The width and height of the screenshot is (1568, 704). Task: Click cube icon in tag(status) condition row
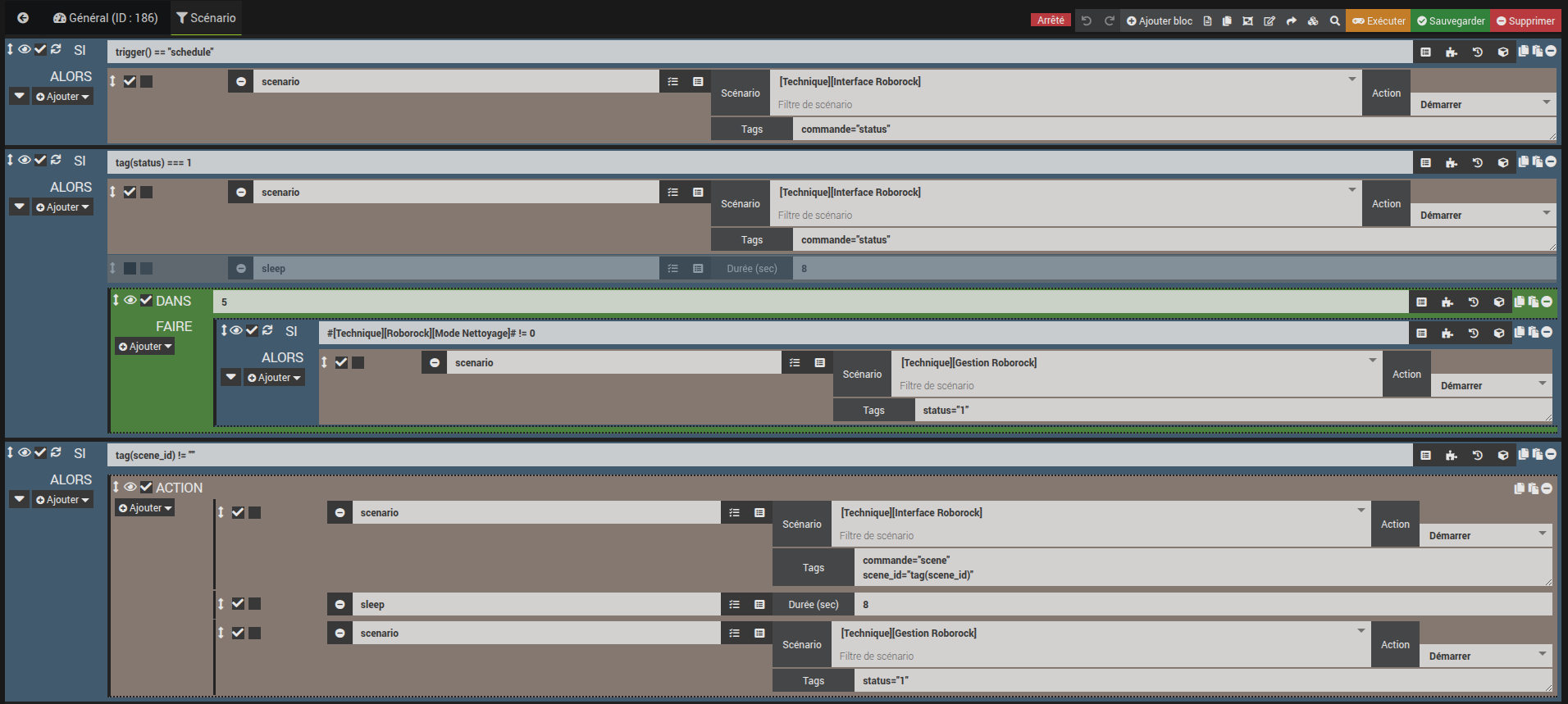[1503, 162]
